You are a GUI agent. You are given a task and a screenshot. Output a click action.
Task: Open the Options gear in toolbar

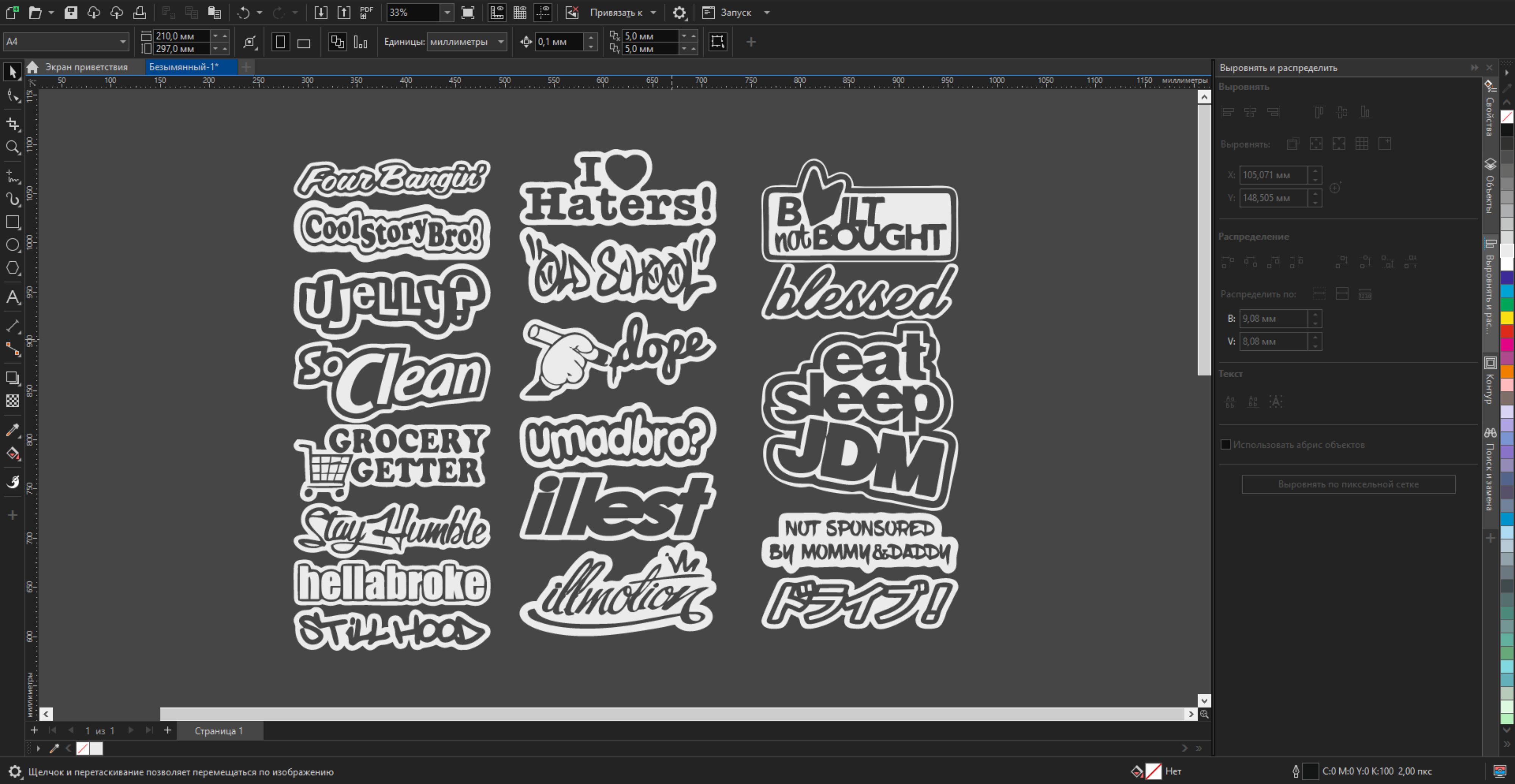click(679, 12)
